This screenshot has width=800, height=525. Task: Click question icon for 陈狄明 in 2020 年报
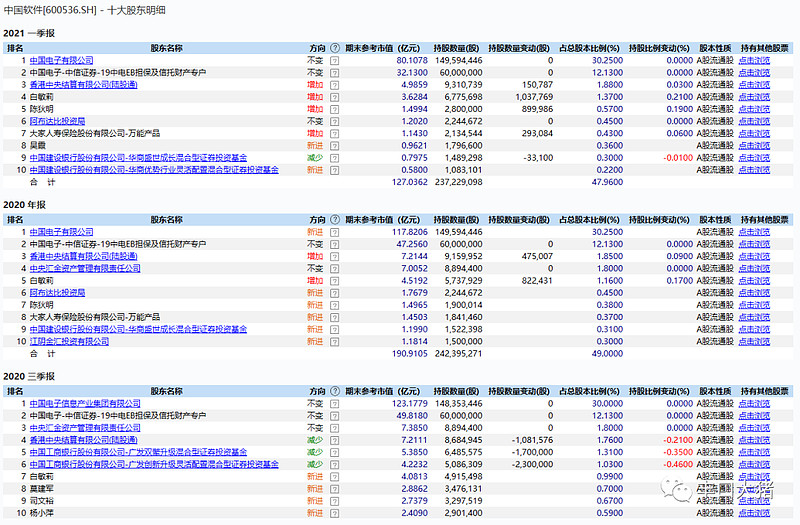334,305
